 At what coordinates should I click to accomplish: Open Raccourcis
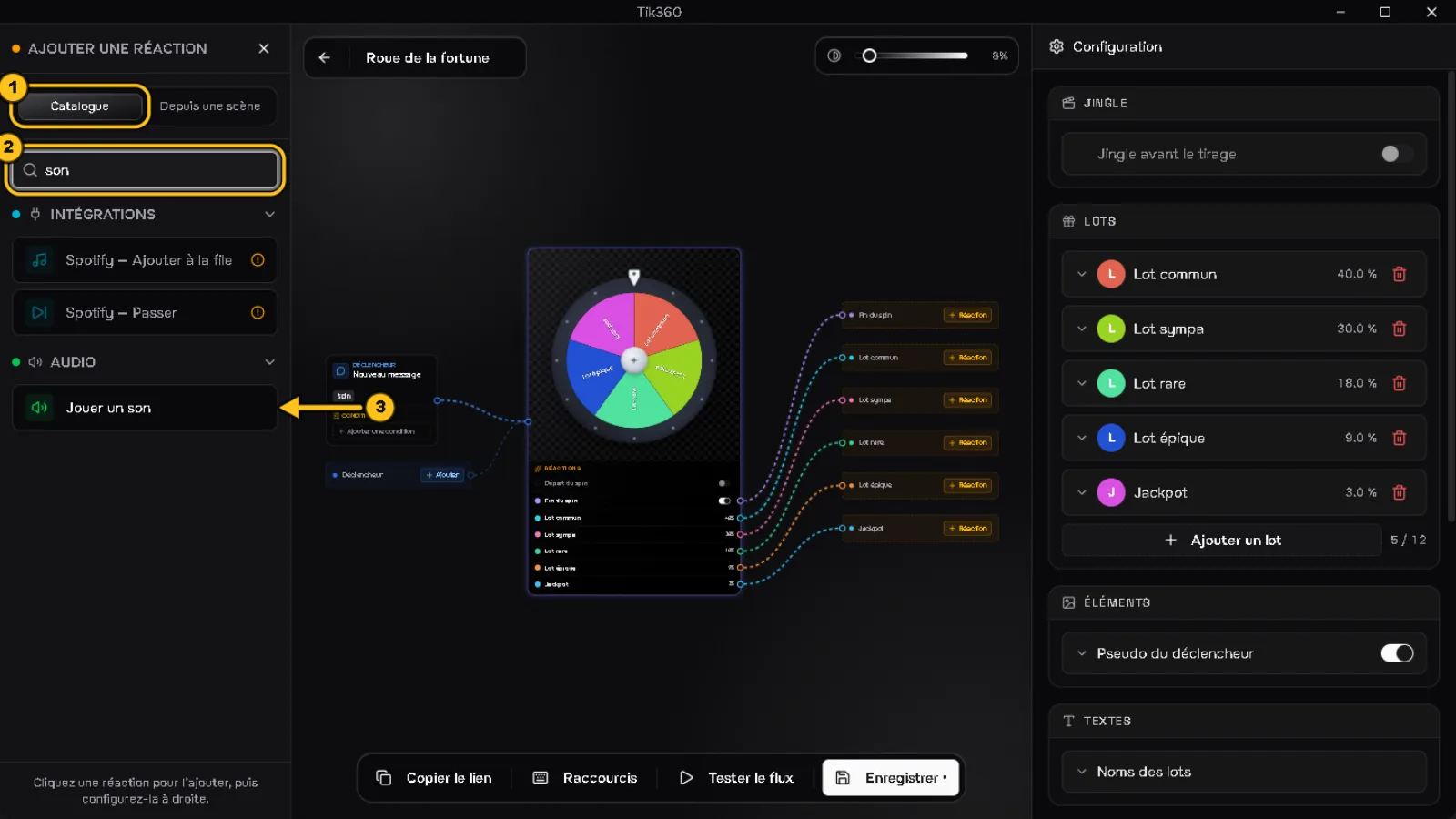click(x=585, y=778)
